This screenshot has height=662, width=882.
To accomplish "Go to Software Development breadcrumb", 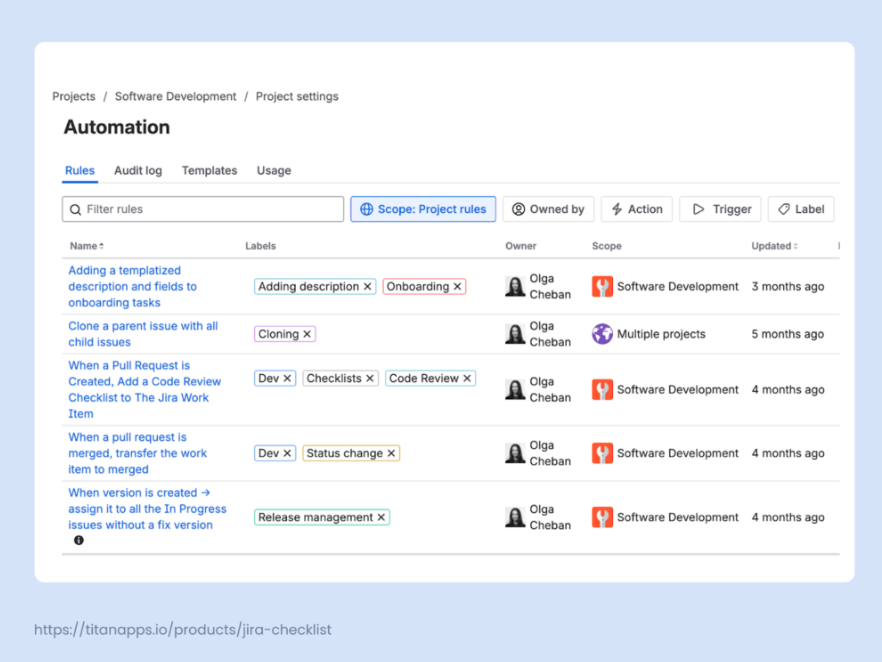I will click(x=176, y=97).
